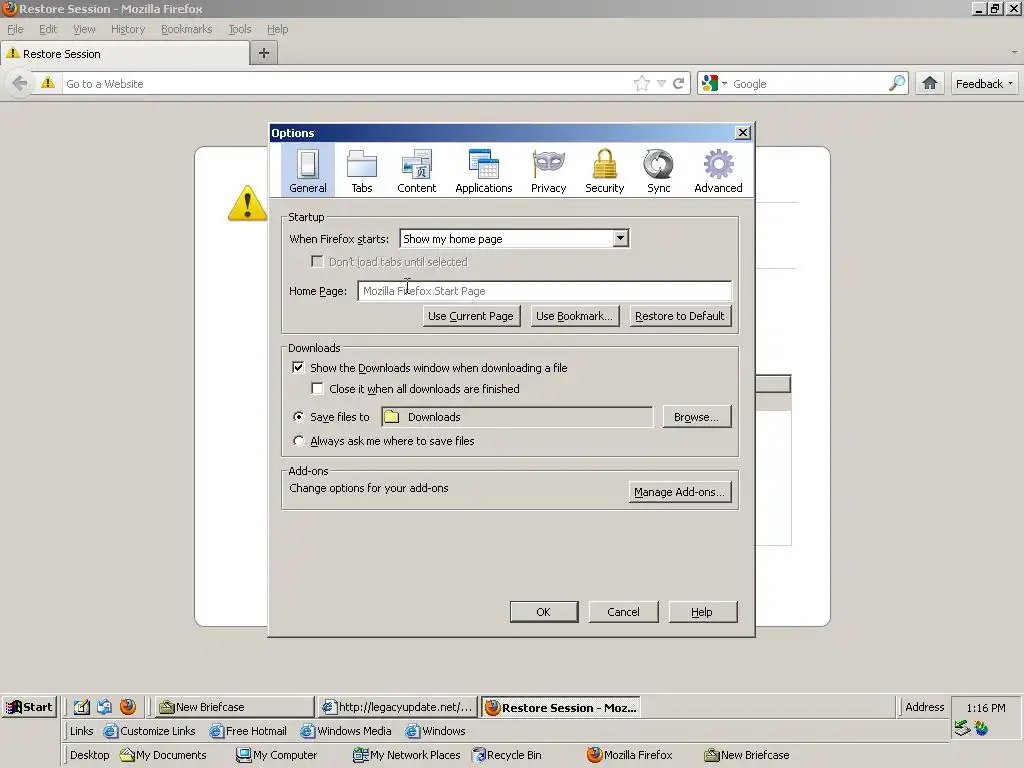Screen dimensions: 1024x768
Task: Bookmark page with the star icon
Action: (642, 84)
